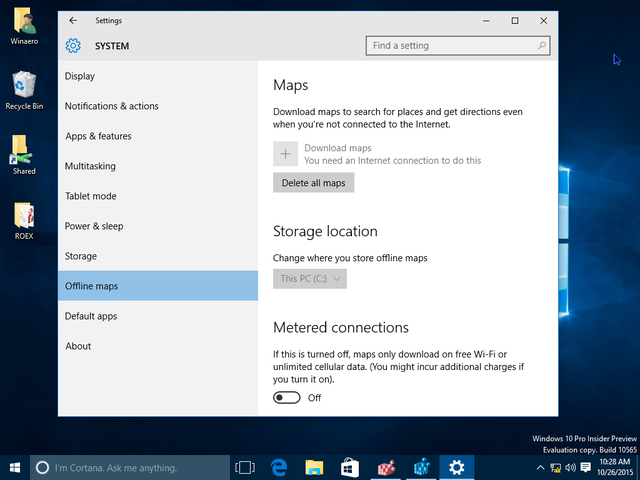The image size is (640, 480).
Task: Open Task View from the taskbar
Action: [x=245, y=468]
